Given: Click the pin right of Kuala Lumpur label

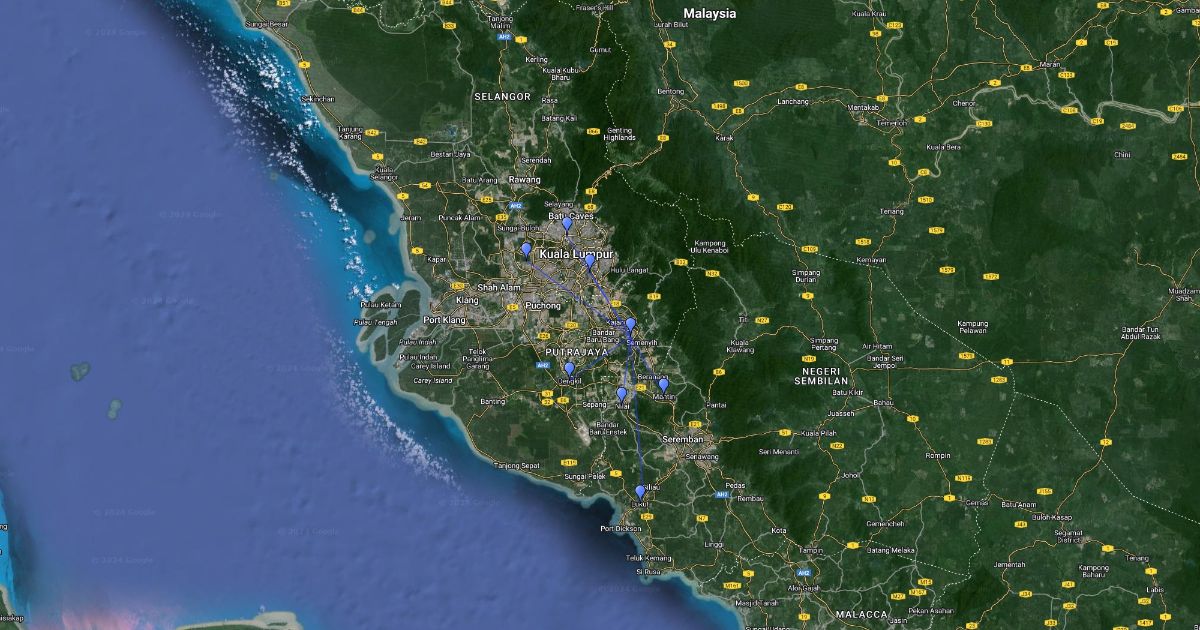Looking at the screenshot, I should point(591,264).
